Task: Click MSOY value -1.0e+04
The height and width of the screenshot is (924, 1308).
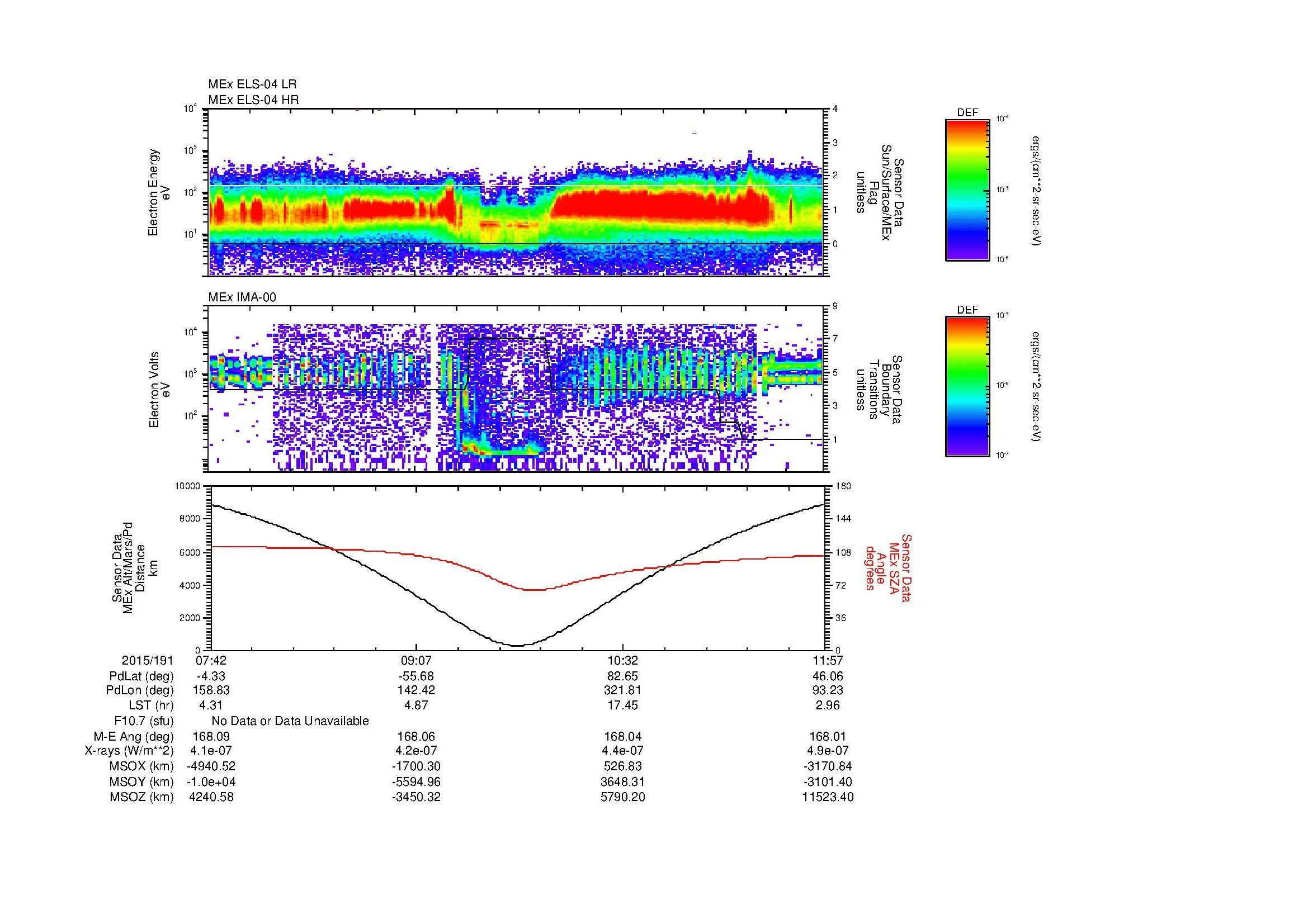Action: pyautogui.click(x=211, y=781)
